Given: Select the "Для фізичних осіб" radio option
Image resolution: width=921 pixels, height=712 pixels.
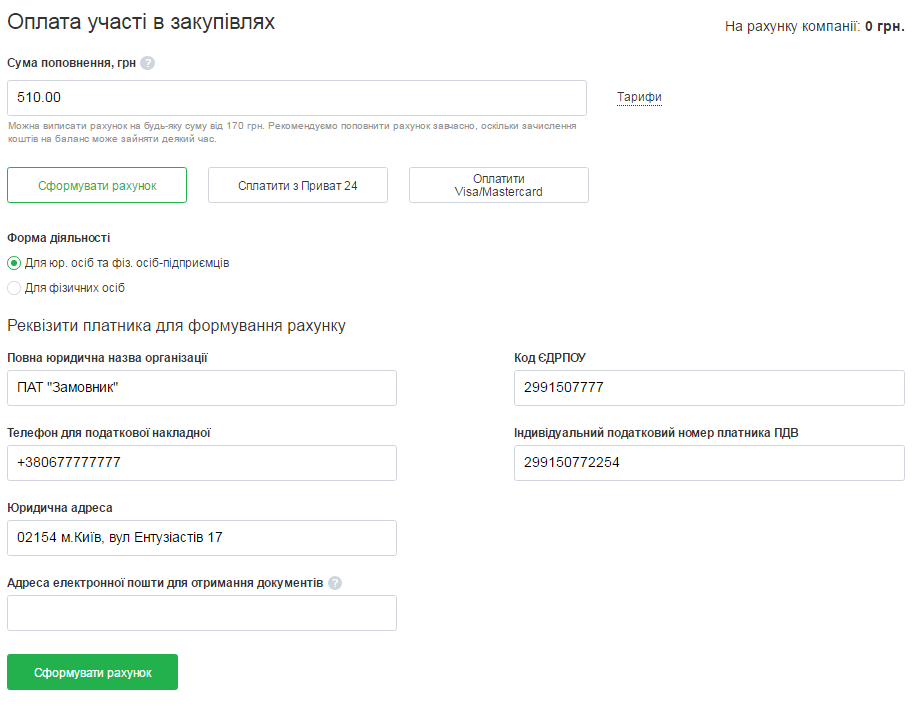Looking at the screenshot, I should point(14,288).
